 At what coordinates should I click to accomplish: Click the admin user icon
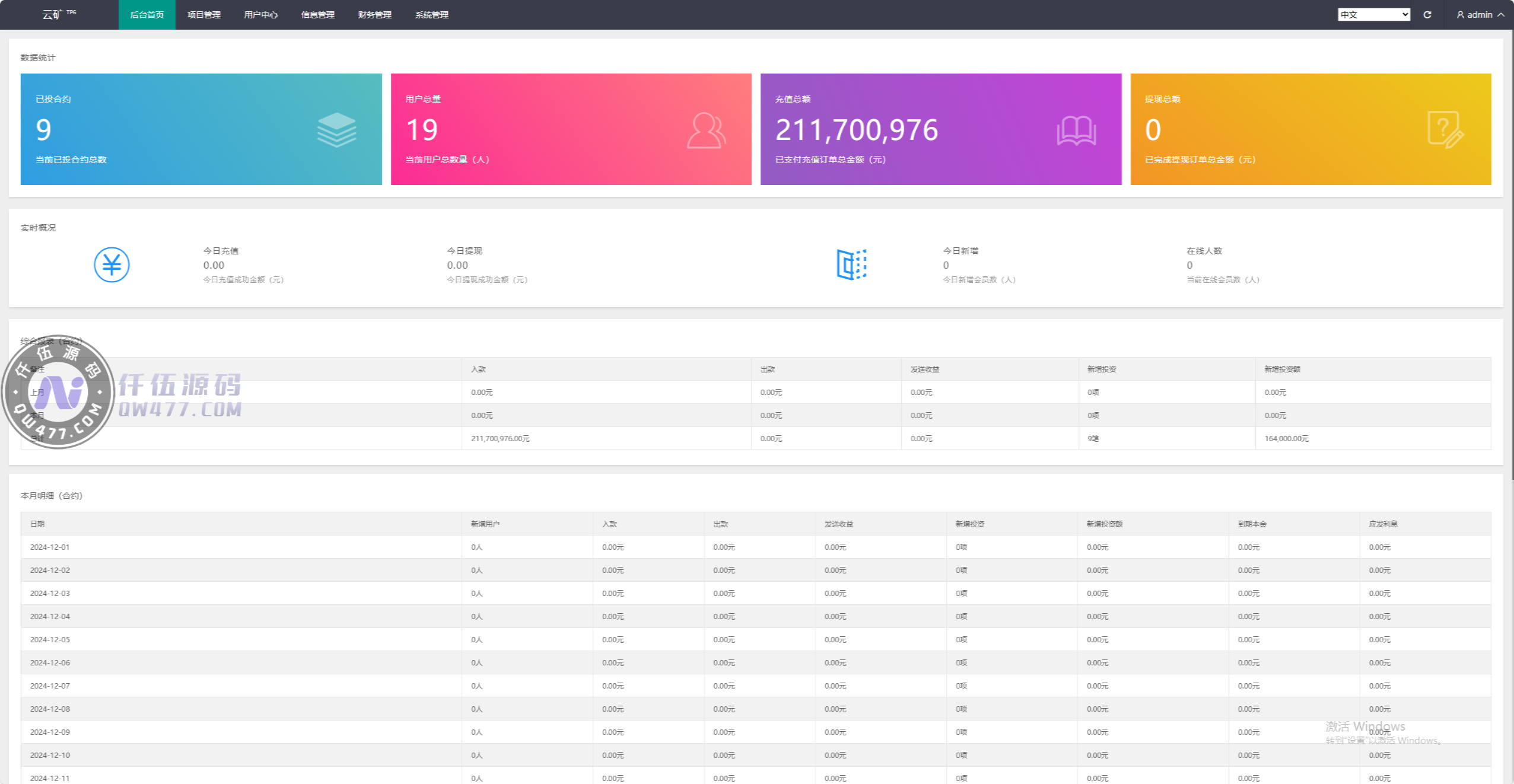click(x=1461, y=15)
